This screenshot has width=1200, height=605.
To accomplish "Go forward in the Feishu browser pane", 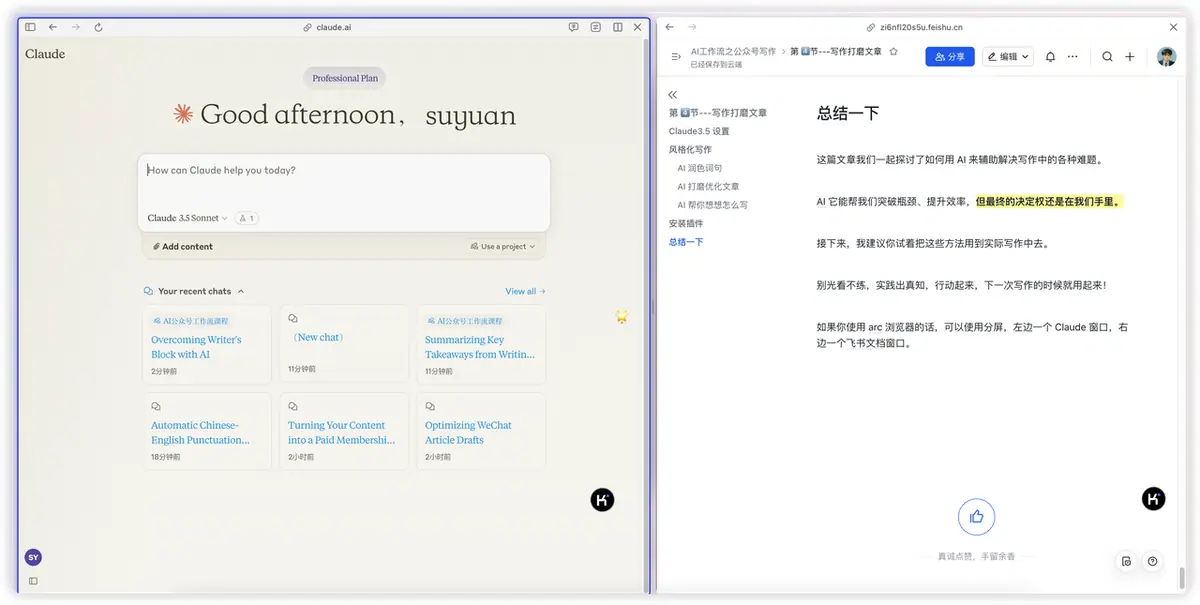I will pyautogui.click(x=691, y=27).
